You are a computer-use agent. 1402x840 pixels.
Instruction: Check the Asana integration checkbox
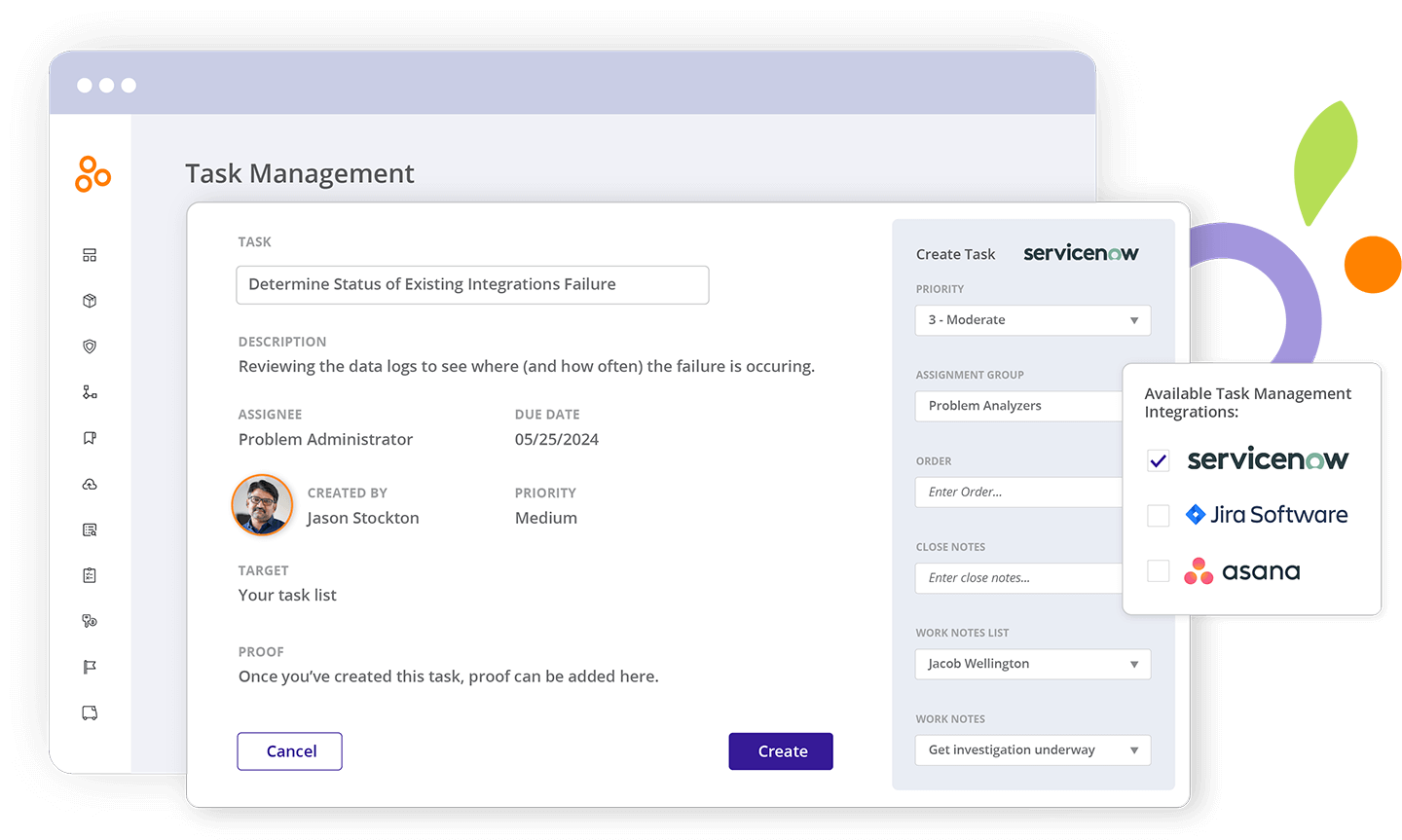click(1158, 571)
